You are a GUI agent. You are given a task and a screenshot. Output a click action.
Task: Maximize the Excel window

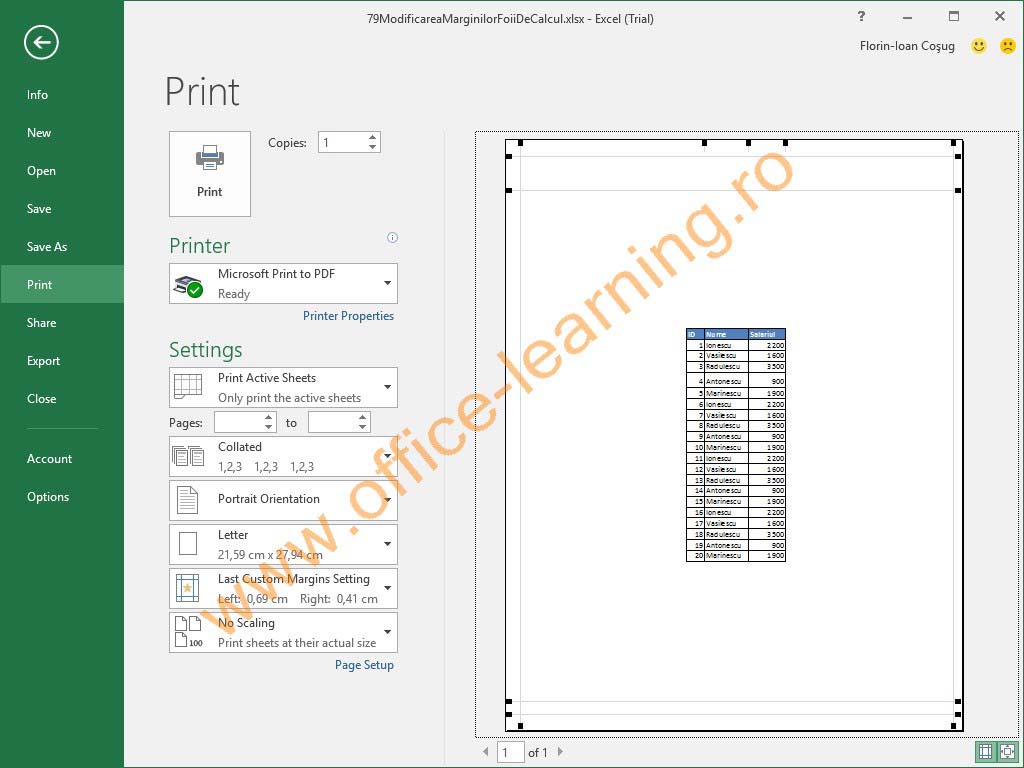(x=953, y=17)
